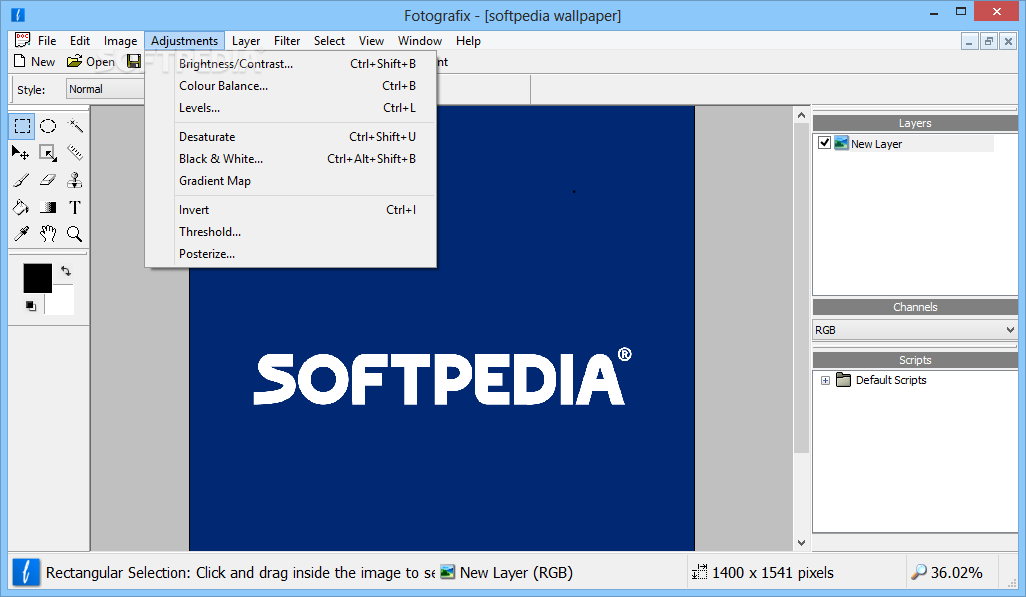The width and height of the screenshot is (1026, 597).
Task: Click the 36.02% zoom value
Action: pos(957,573)
